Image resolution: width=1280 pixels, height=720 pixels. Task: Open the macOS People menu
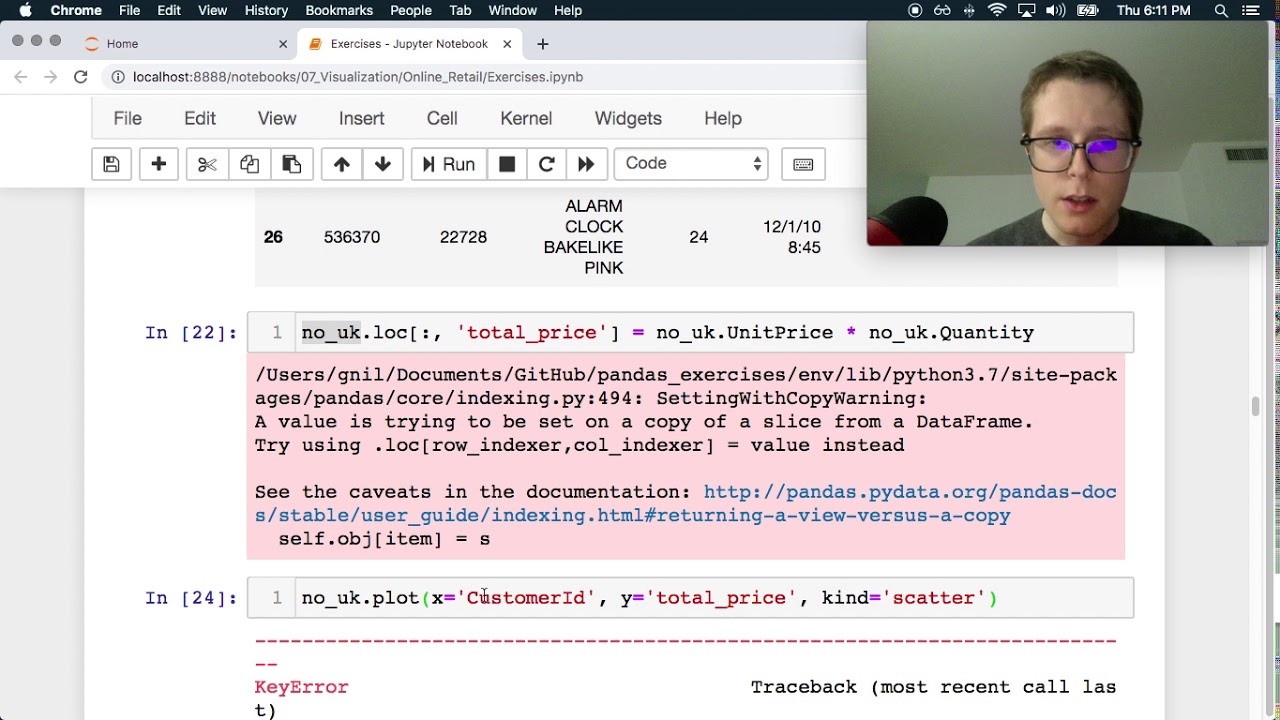[x=411, y=10]
